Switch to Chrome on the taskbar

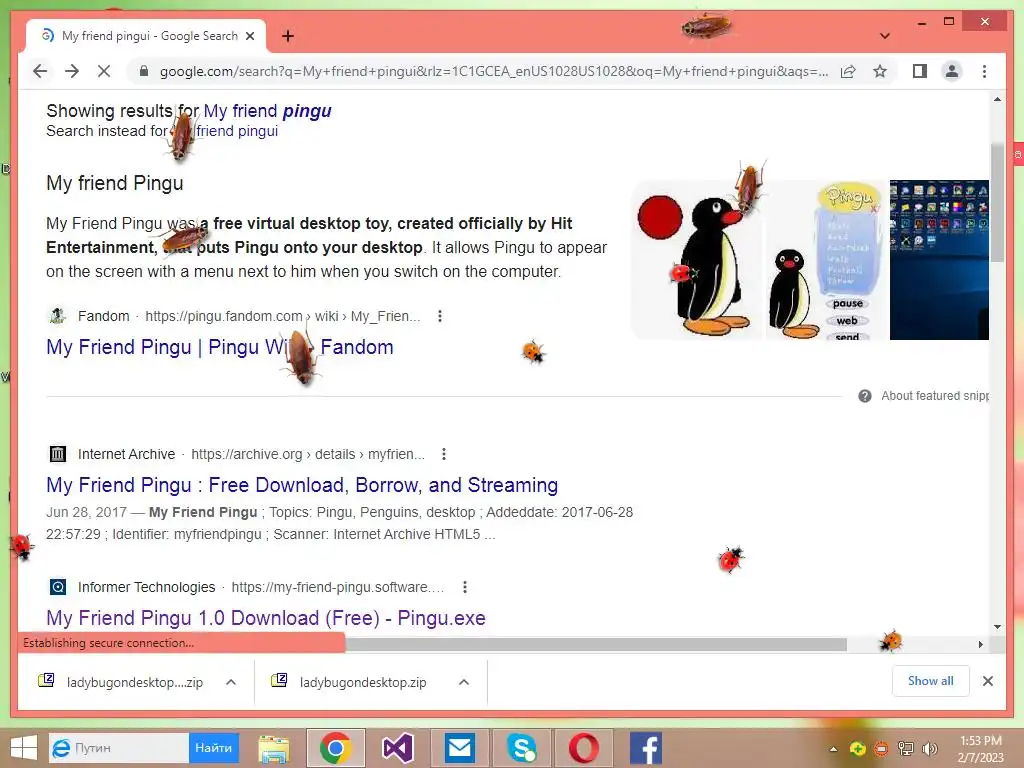(336, 748)
